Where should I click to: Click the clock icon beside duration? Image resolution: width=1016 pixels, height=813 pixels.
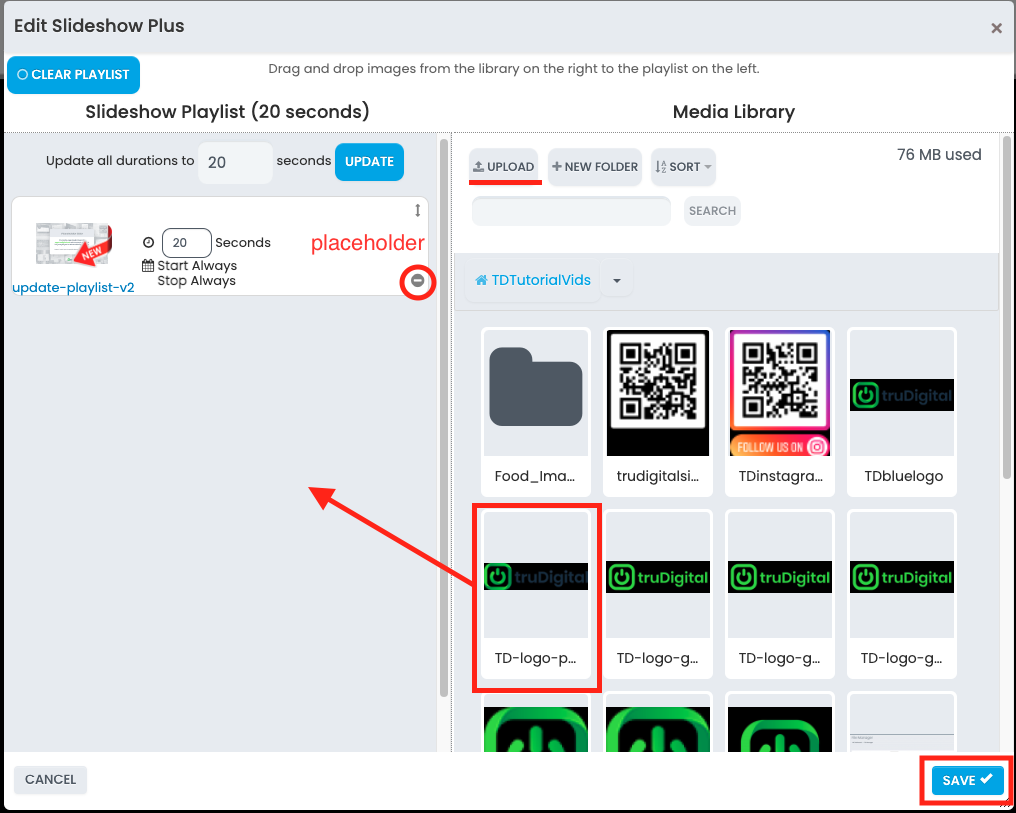coord(148,242)
